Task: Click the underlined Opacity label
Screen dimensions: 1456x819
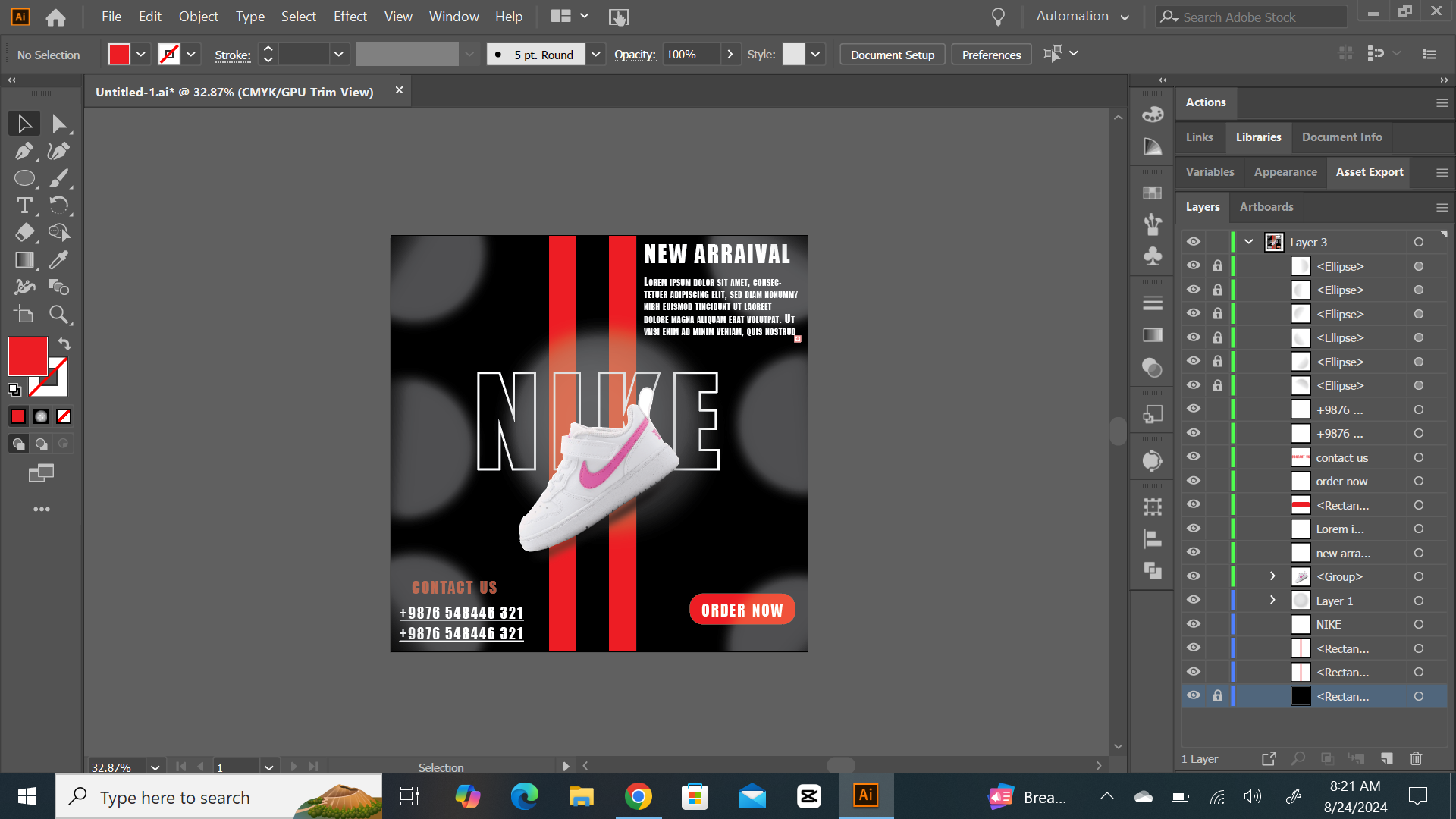Action: click(x=635, y=55)
